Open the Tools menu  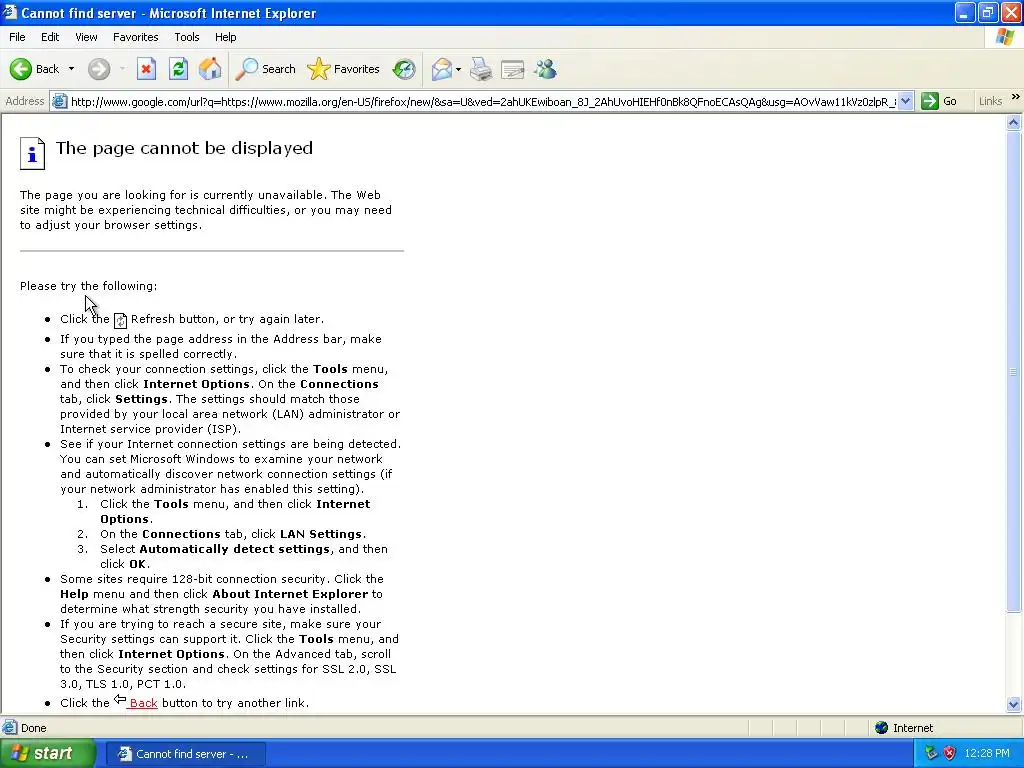pos(187,37)
